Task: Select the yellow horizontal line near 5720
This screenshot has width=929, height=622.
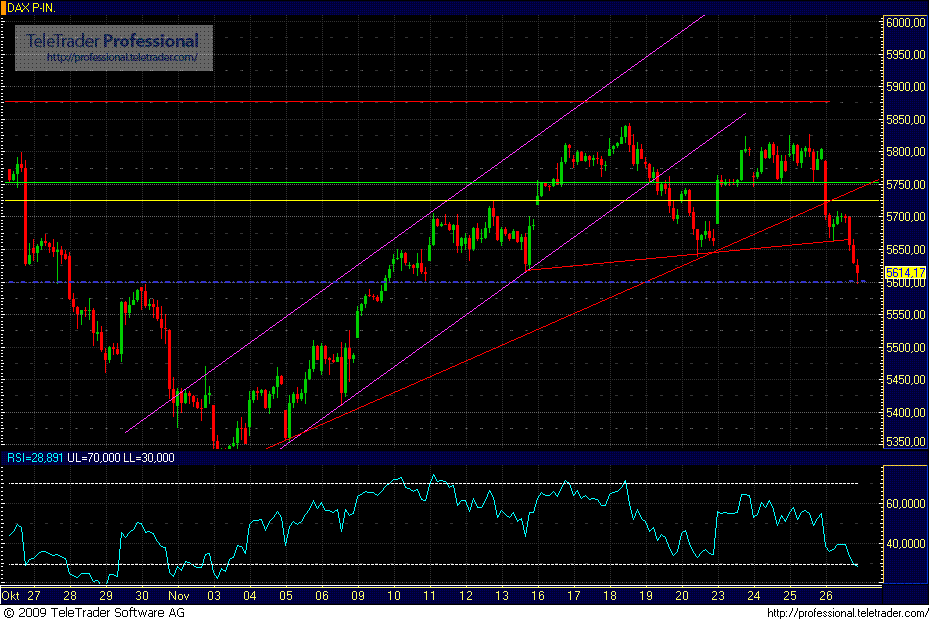Action: pos(400,200)
